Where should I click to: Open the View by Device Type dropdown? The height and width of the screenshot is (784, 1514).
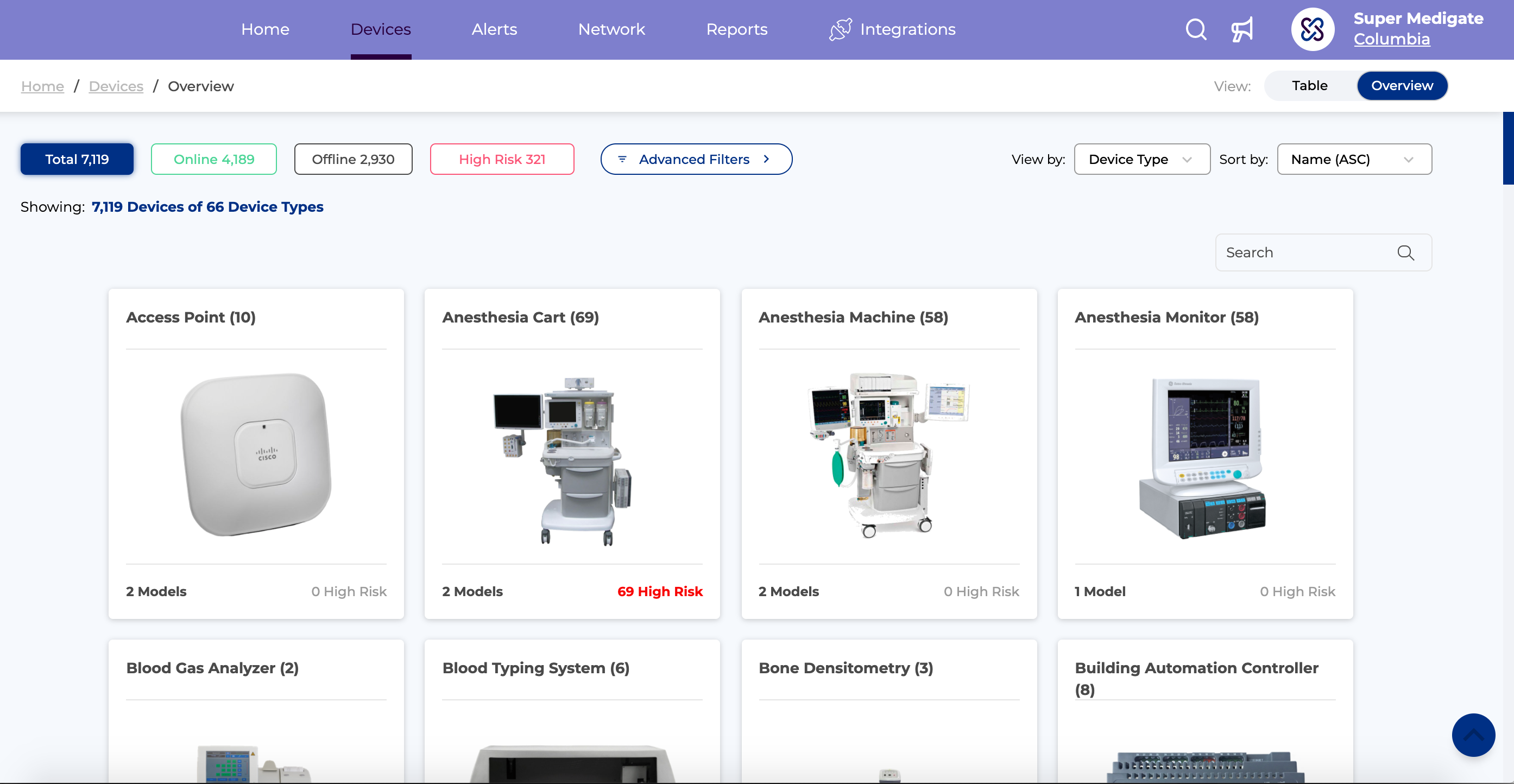point(1140,159)
